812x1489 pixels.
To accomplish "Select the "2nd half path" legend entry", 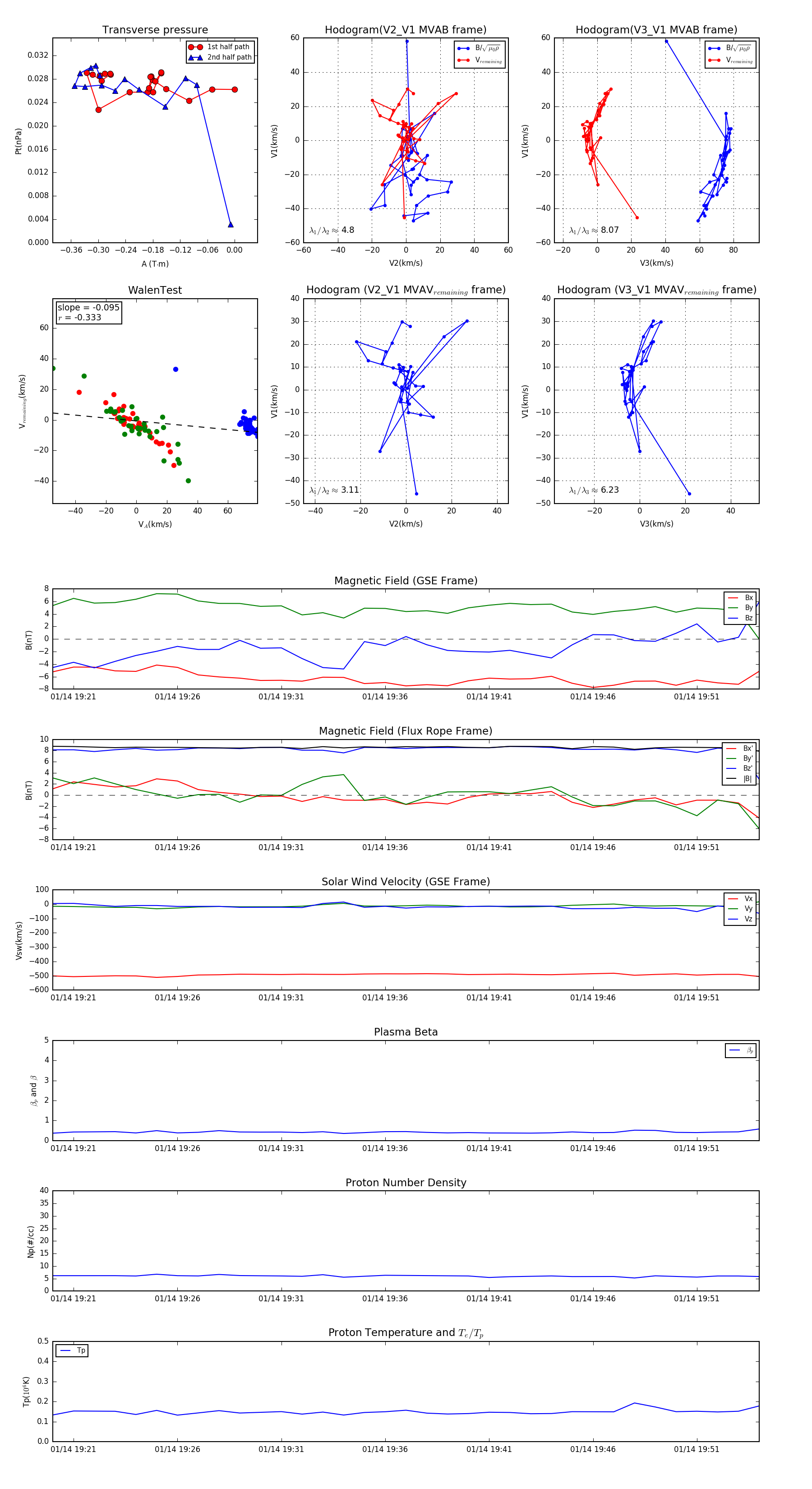I will click(220, 57).
